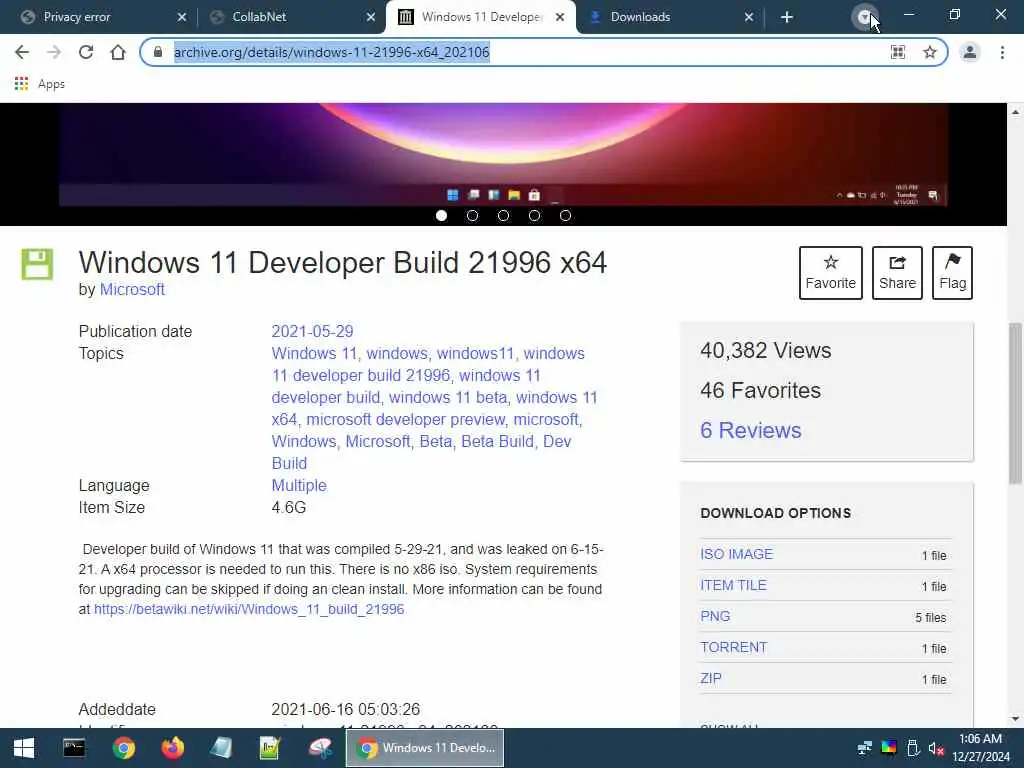1024x768 pixels.
Task: Bookmark this page with the star icon
Action: [x=930, y=52]
